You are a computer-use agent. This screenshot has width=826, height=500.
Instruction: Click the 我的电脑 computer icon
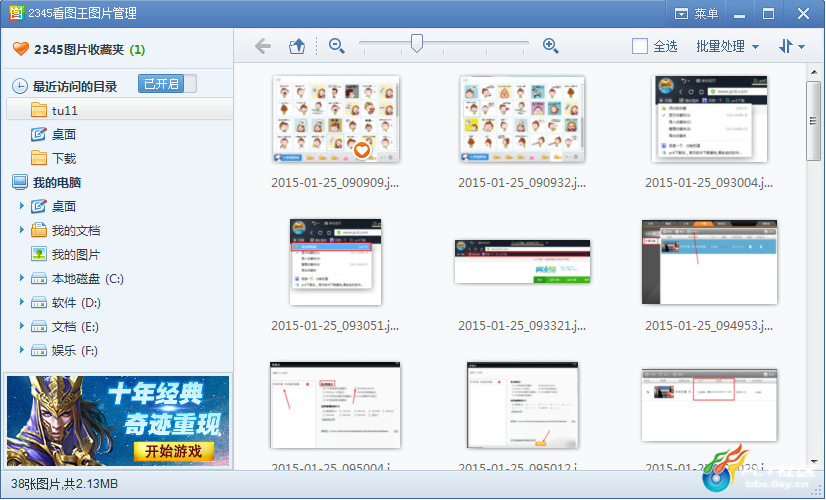point(20,182)
